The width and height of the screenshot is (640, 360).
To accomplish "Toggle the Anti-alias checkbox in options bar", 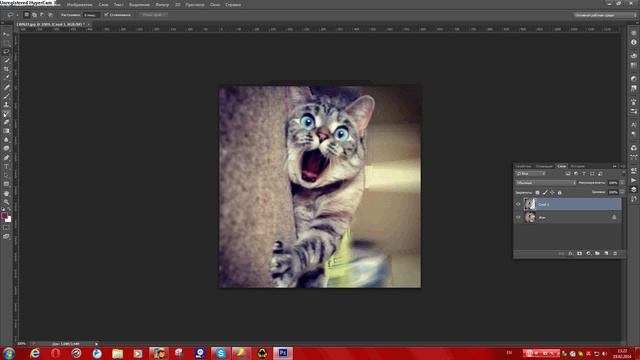I will [x=106, y=15].
